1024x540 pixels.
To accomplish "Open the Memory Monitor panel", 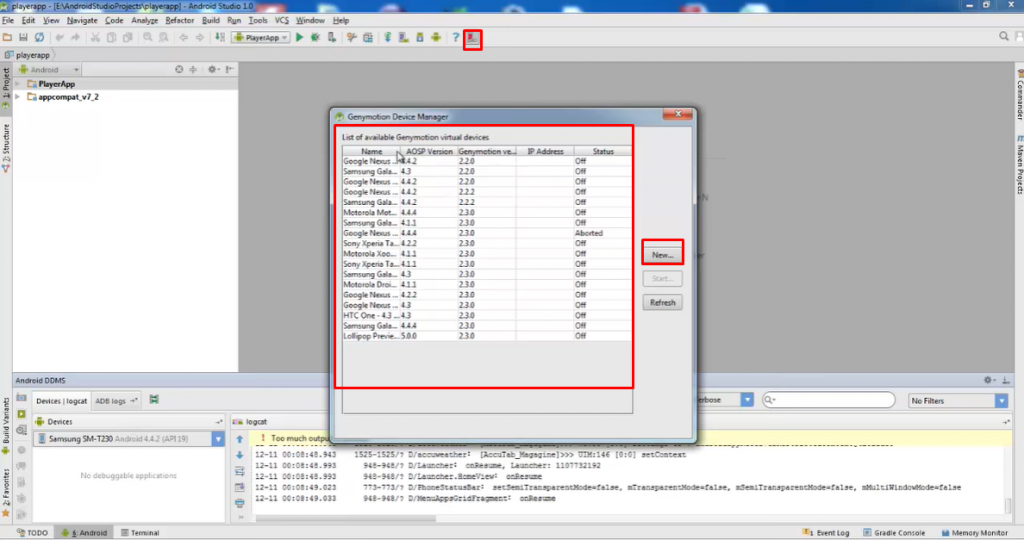I will coord(974,533).
